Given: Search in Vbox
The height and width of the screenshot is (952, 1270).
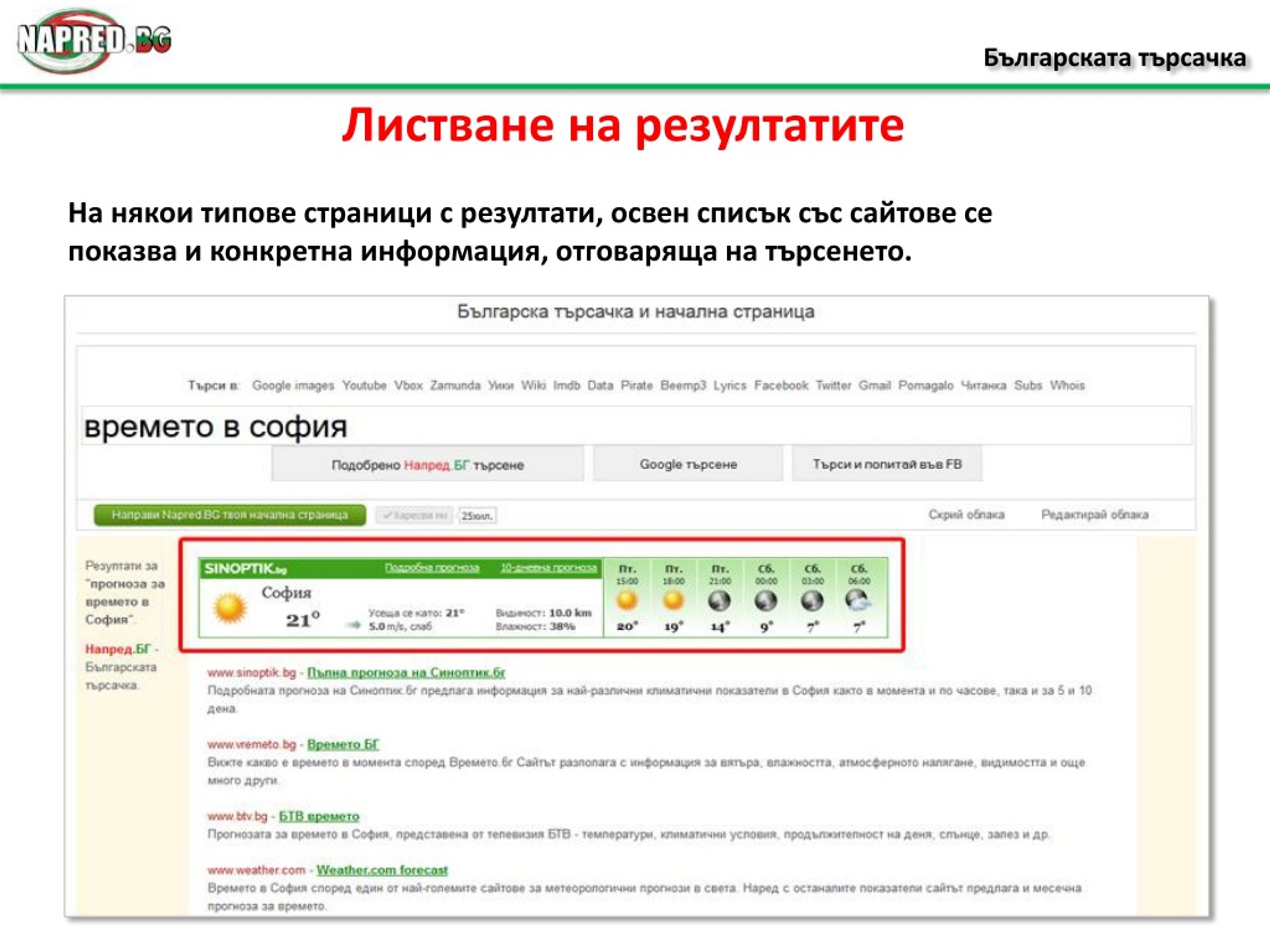Looking at the screenshot, I should (x=408, y=385).
